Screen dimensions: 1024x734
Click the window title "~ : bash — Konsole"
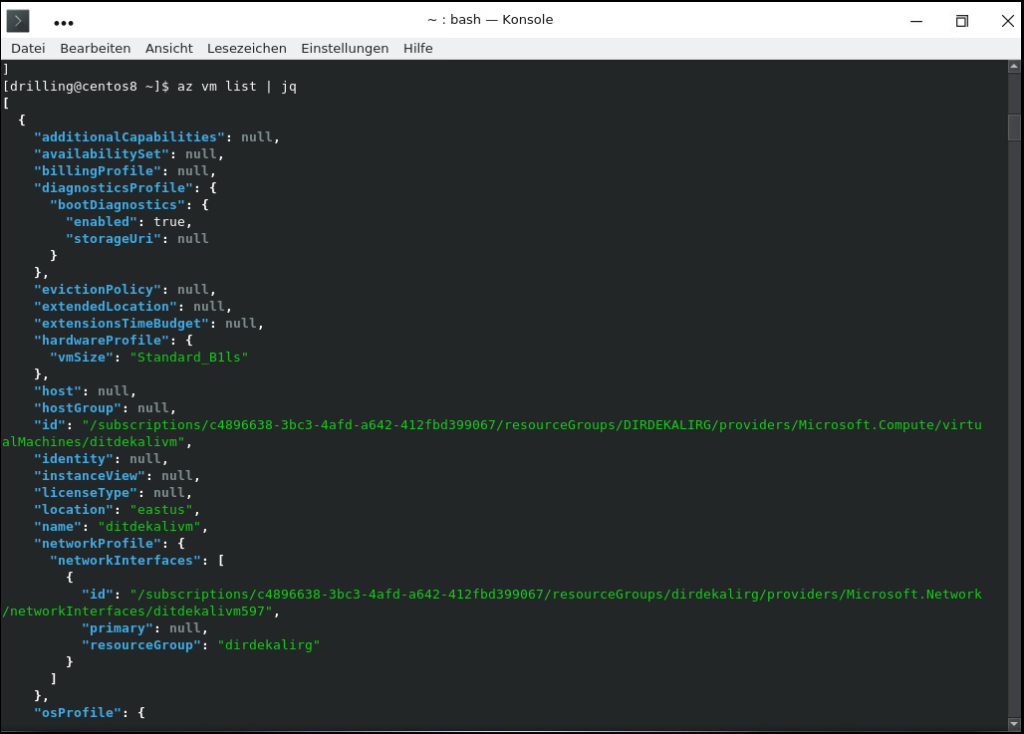[x=490, y=20]
